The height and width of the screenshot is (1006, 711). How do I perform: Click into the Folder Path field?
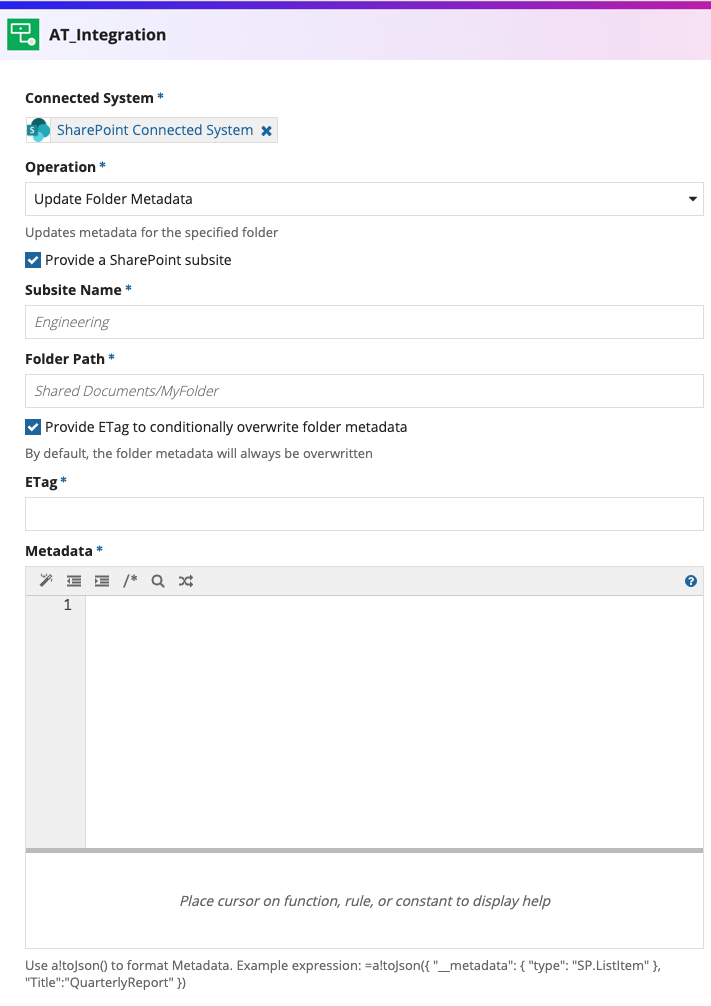[364, 391]
